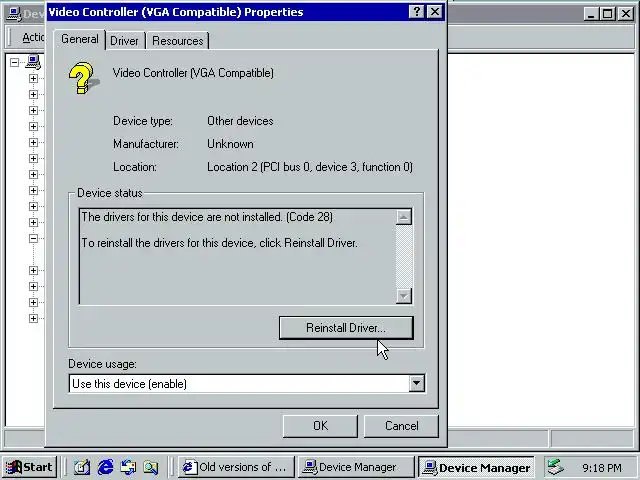Click the yellow question mark device icon
The width and height of the screenshot is (640, 480).
[x=83, y=78]
